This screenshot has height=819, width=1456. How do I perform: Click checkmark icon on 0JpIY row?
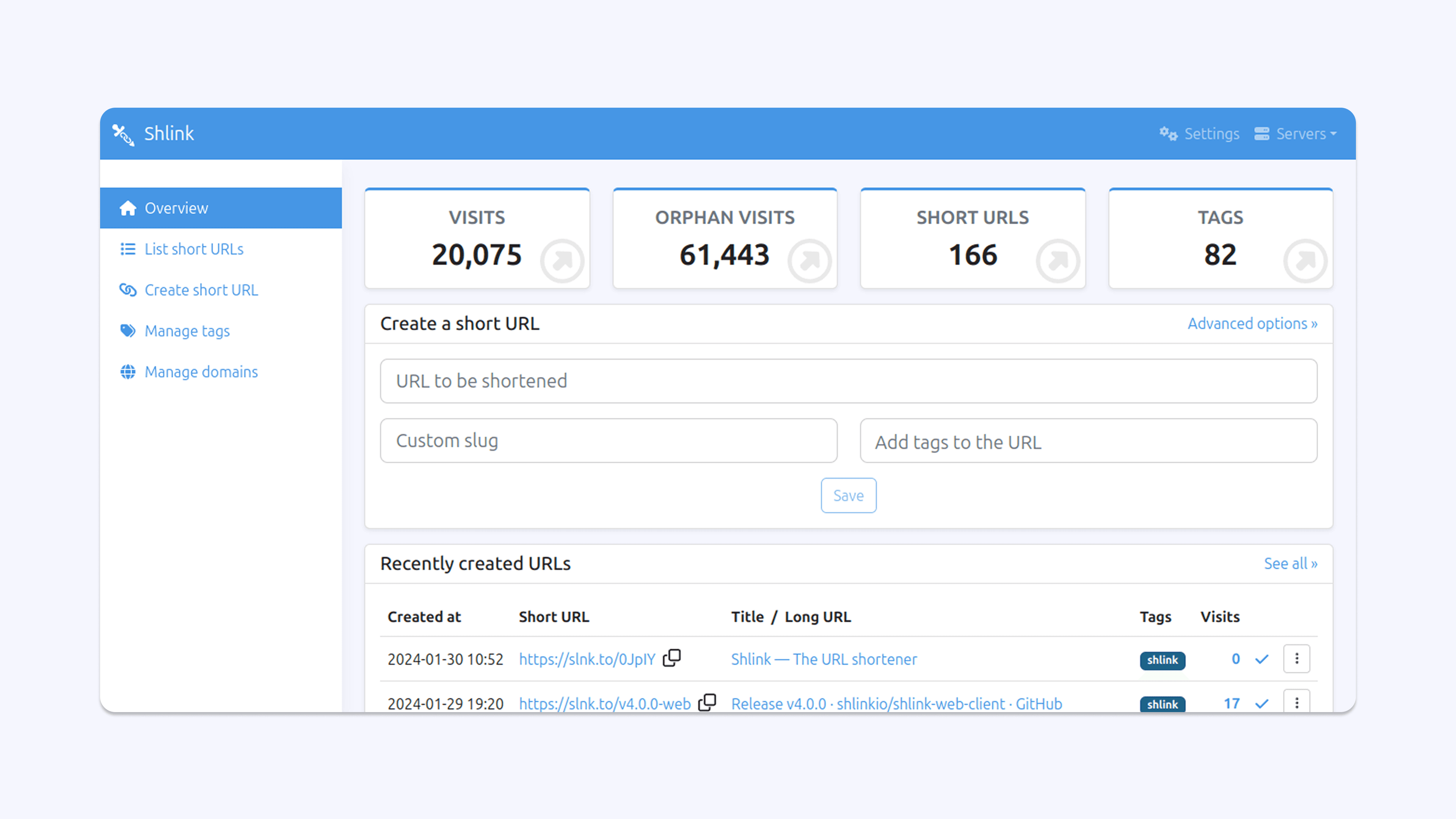pos(1261,659)
